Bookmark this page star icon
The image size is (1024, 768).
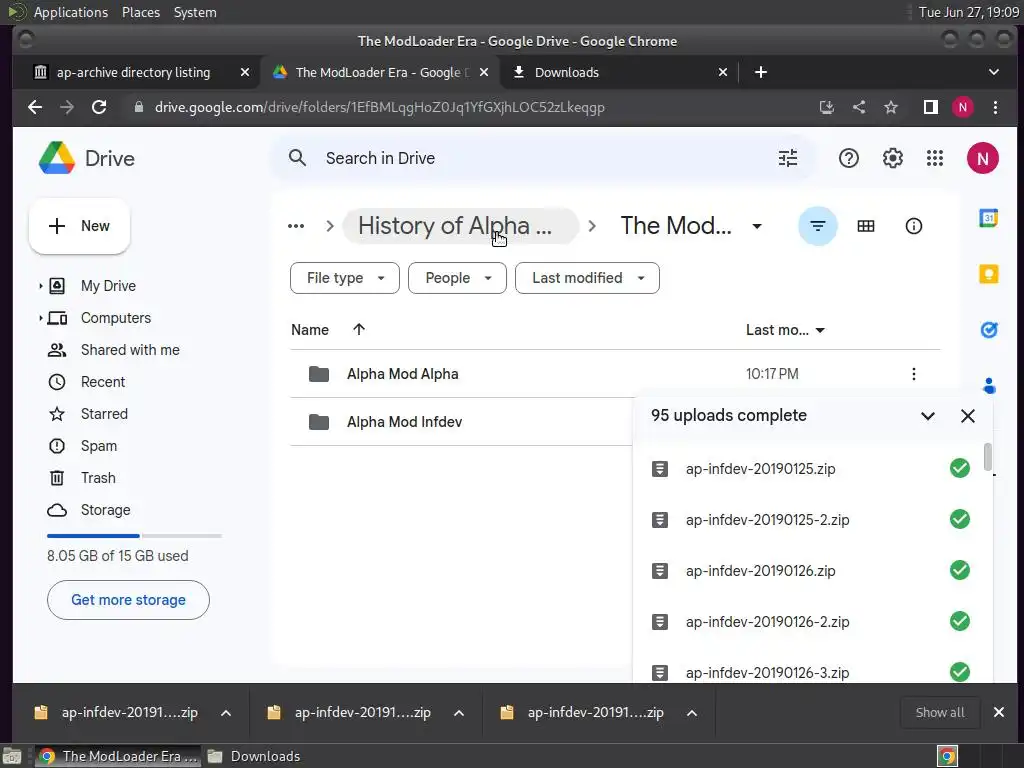point(891,107)
